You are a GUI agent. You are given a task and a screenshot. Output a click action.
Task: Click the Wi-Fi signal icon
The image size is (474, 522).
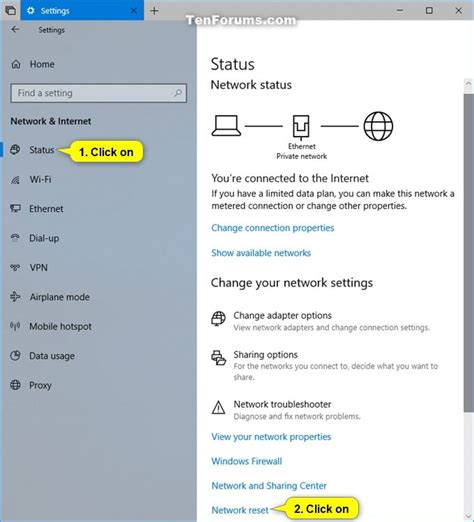click(x=15, y=180)
